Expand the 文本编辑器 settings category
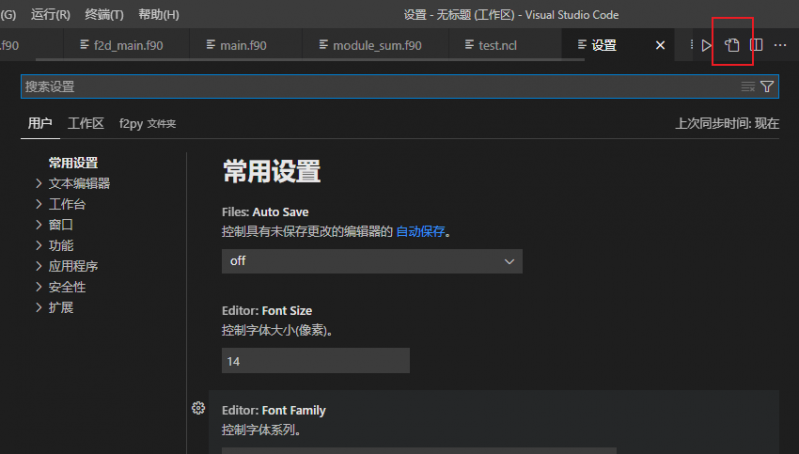799x454 pixels. click(x=78, y=183)
